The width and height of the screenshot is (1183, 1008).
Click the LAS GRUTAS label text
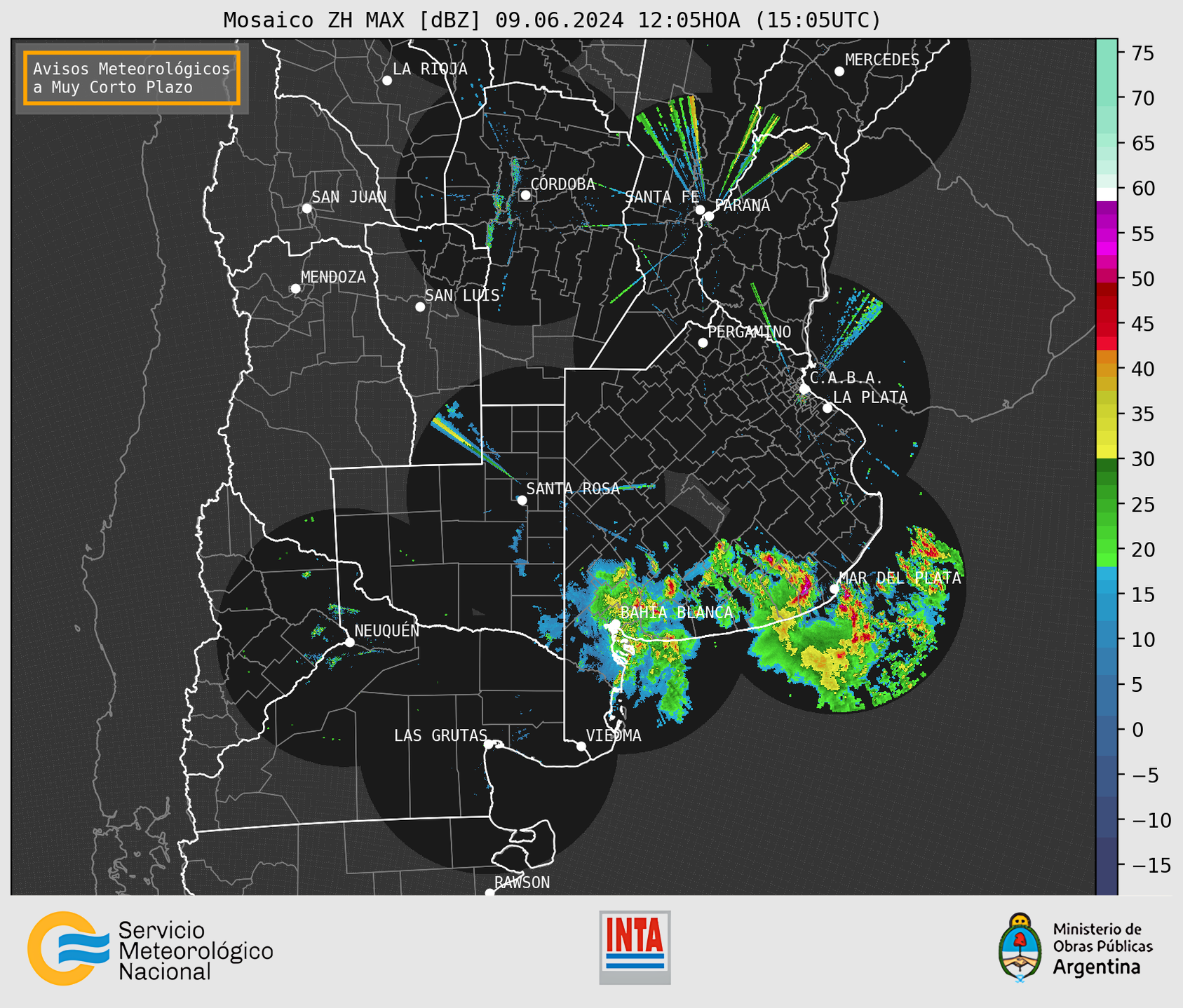click(440, 735)
